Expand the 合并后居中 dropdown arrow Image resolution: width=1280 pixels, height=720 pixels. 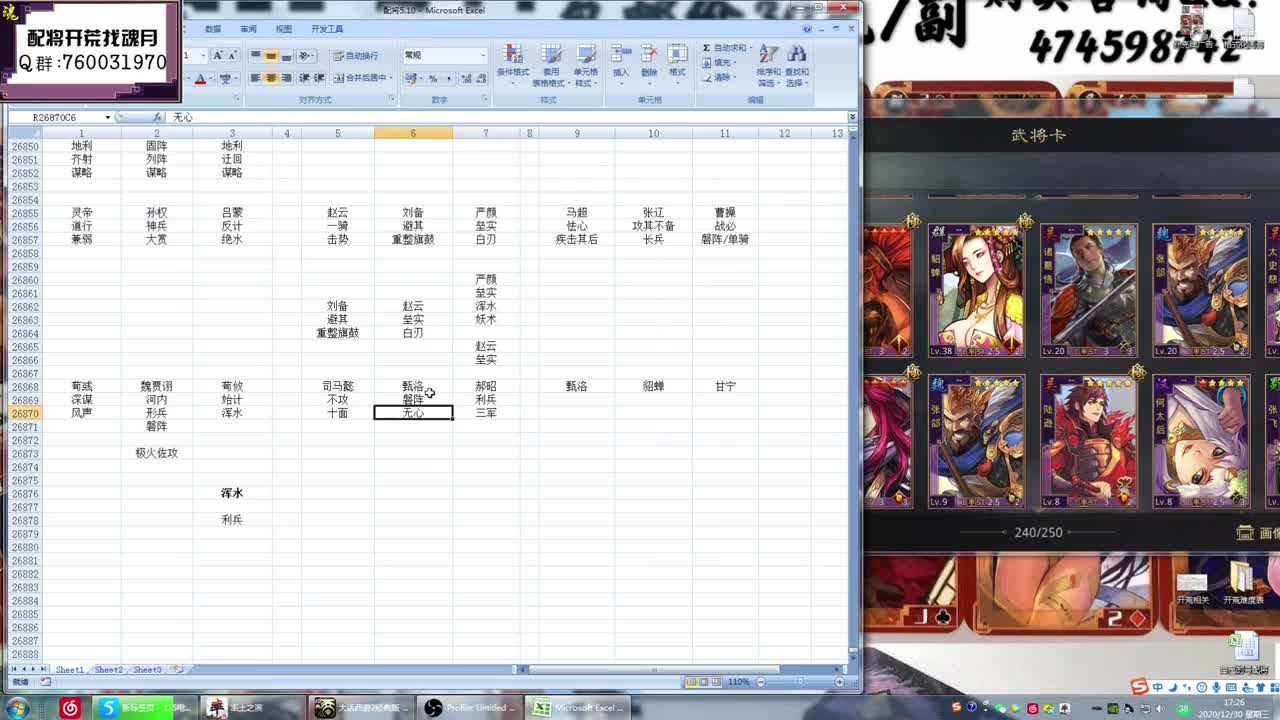pyautogui.click(x=392, y=78)
